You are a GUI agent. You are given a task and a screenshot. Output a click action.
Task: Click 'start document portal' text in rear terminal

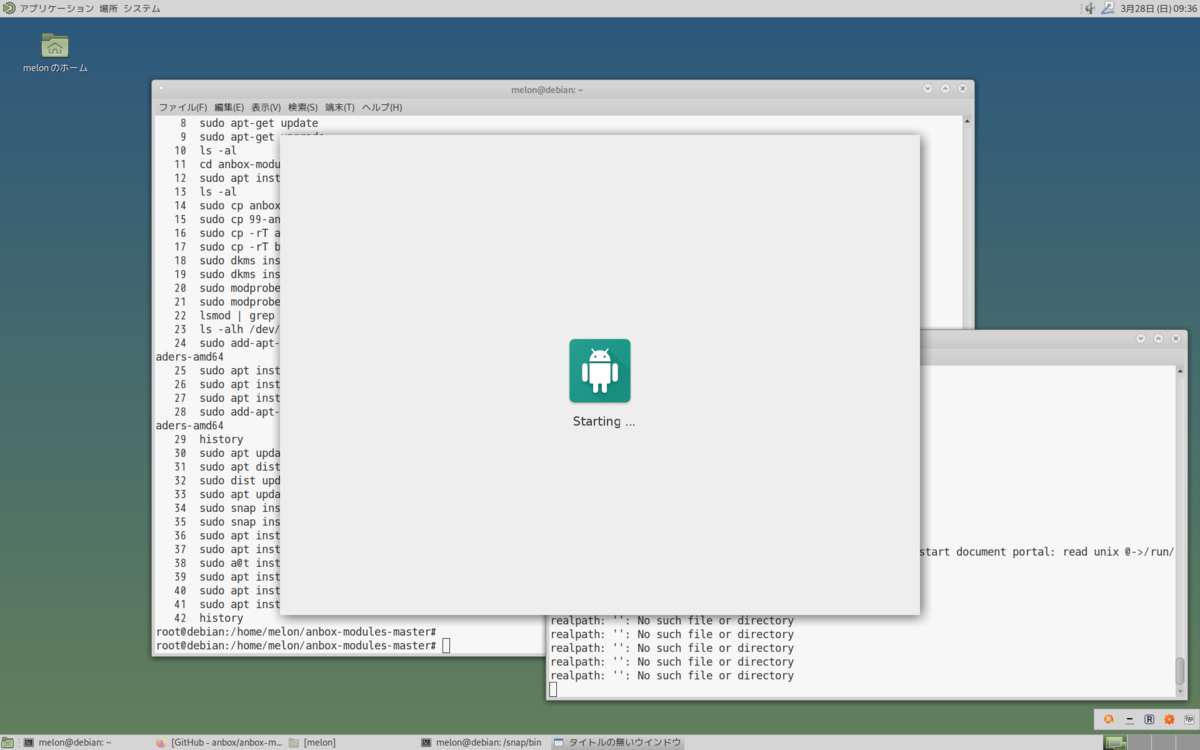coord(985,551)
